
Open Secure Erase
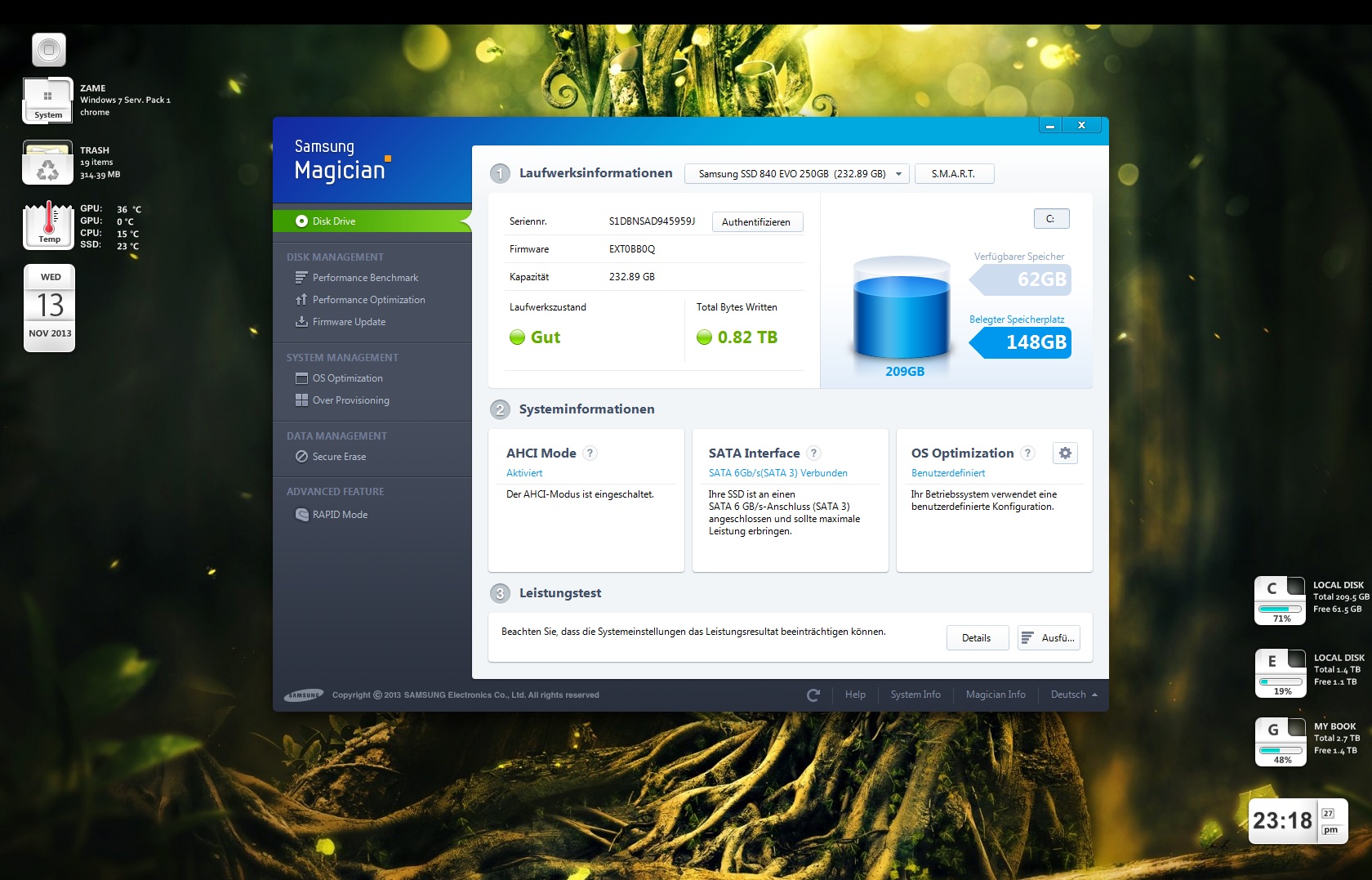click(339, 457)
